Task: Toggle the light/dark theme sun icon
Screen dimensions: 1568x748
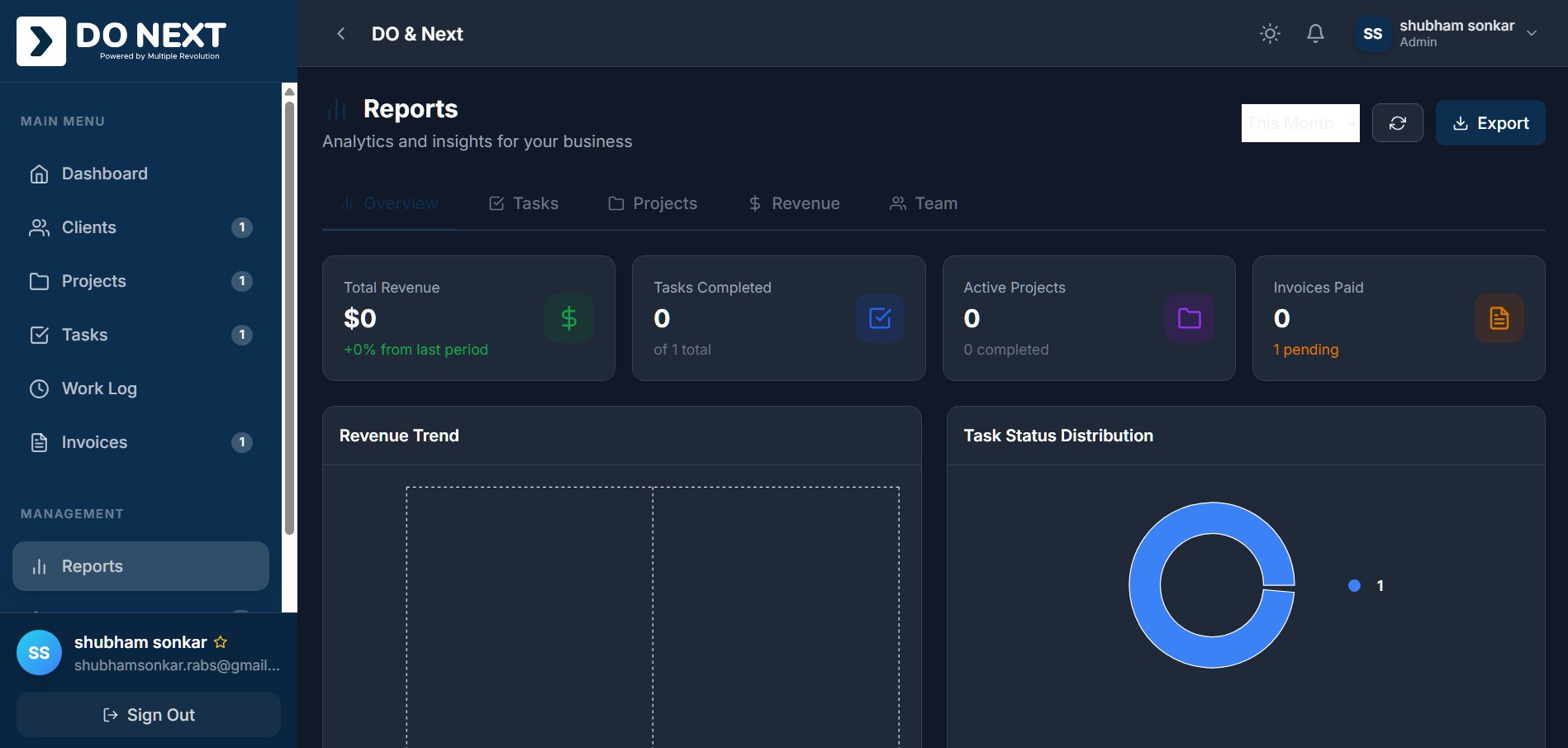Action: [x=1270, y=34]
